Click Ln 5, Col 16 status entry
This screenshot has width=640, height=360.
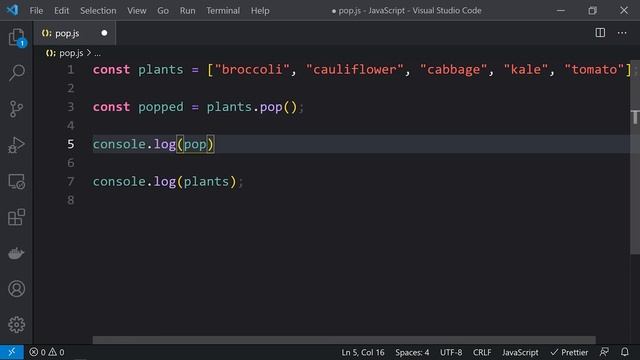tap(362, 352)
